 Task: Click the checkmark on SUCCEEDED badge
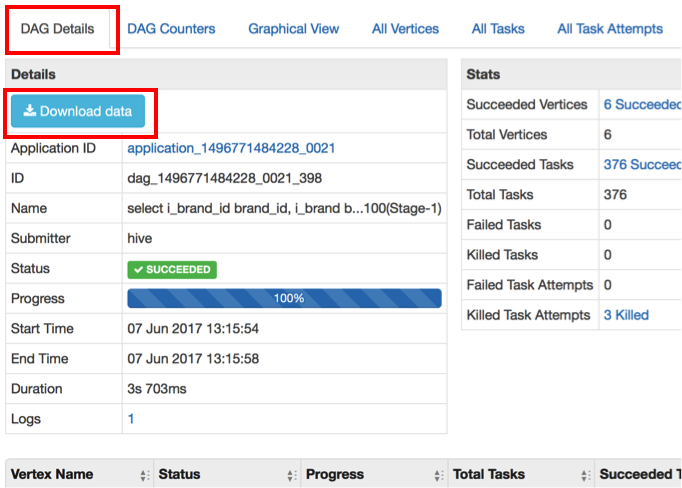(137, 269)
